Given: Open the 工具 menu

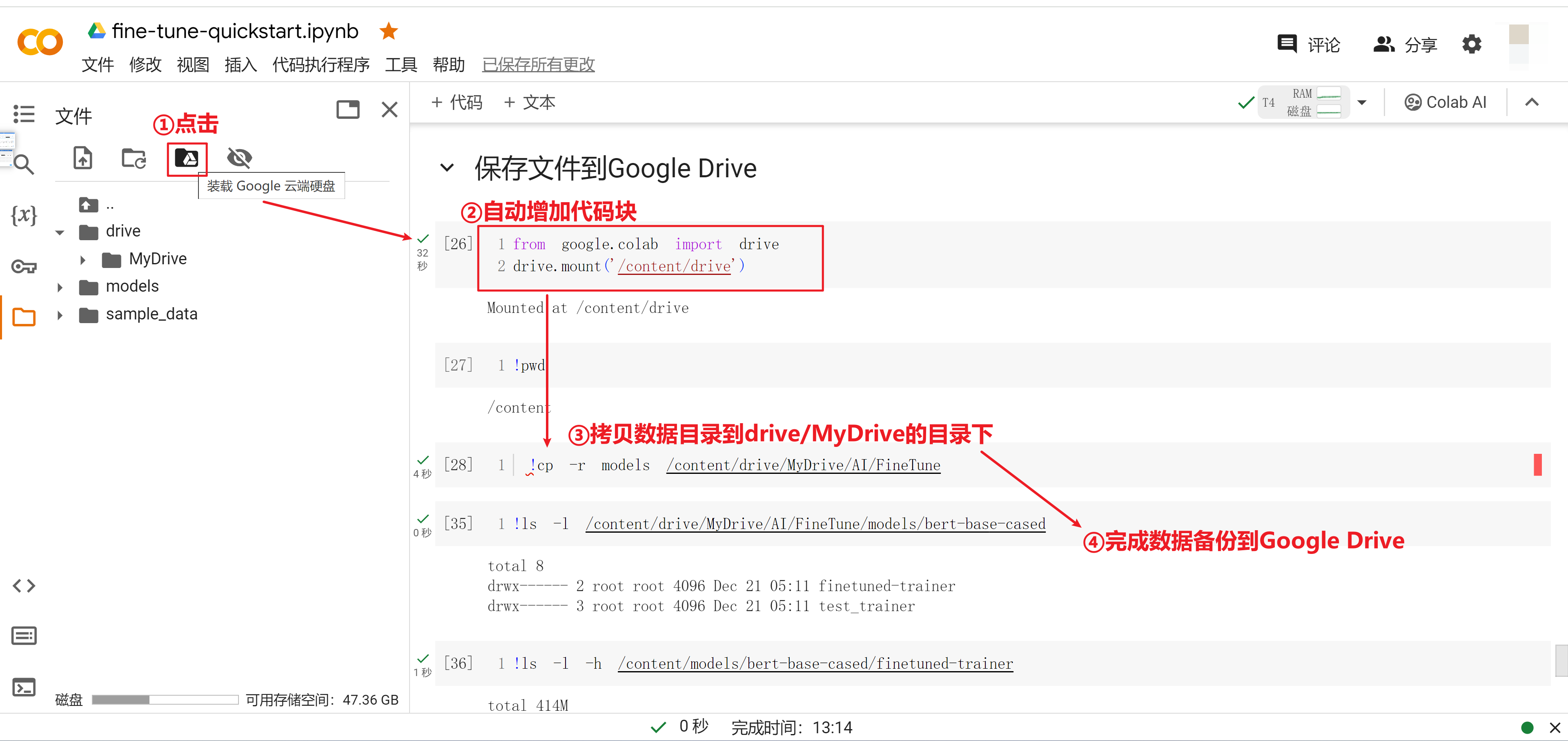Looking at the screenshot, I should [401, 65].
